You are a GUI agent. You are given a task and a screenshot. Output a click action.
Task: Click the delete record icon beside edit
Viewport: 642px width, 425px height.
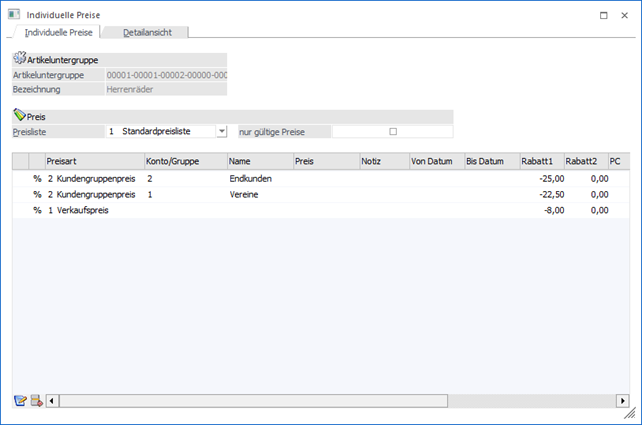tap(37, 401)
